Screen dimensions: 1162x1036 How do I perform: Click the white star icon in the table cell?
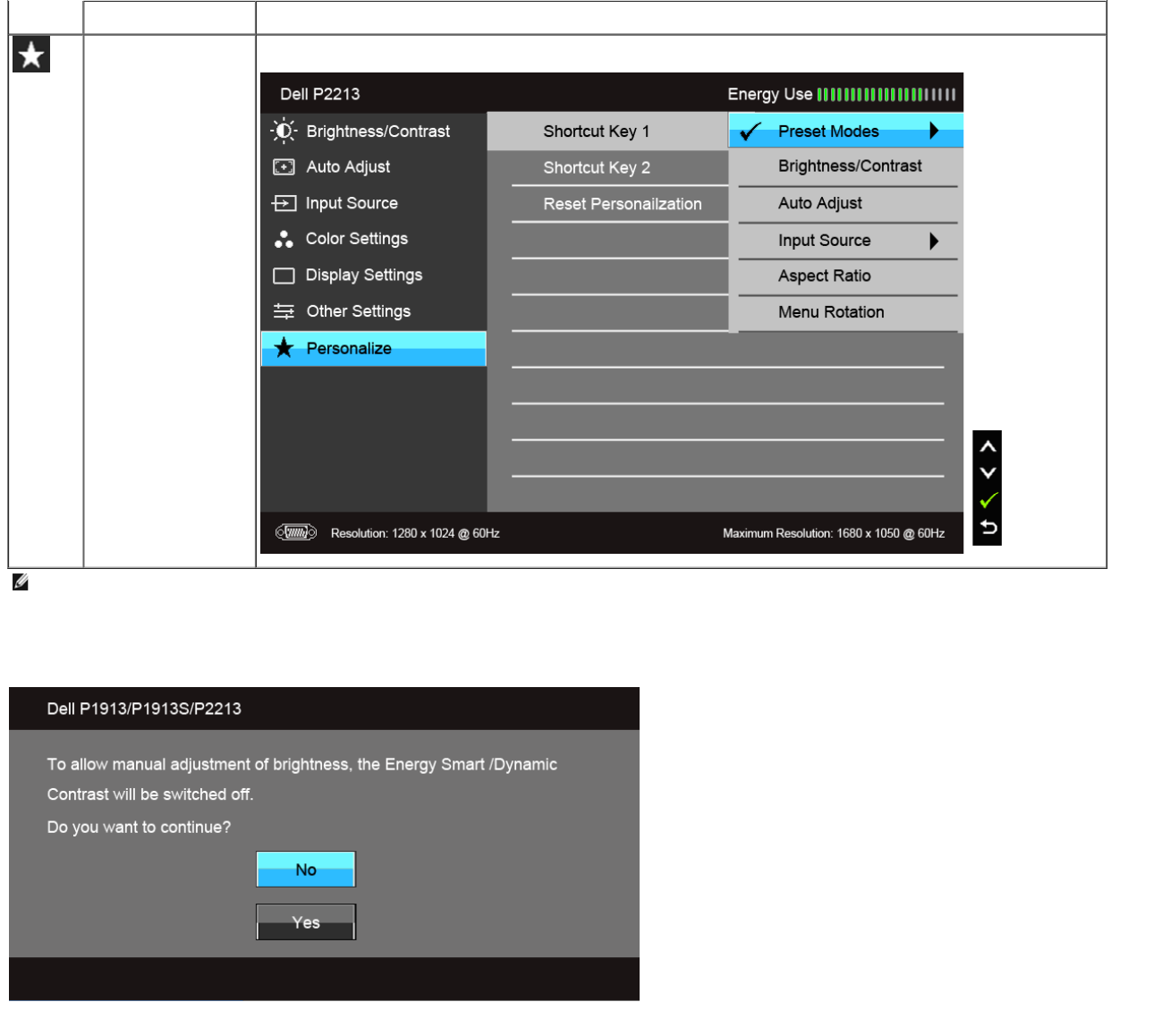point(31,55)
